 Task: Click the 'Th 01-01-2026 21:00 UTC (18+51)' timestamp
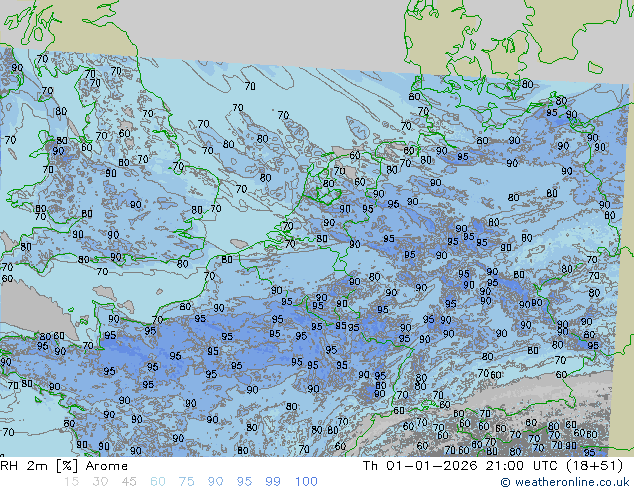[x=493, y=466]
